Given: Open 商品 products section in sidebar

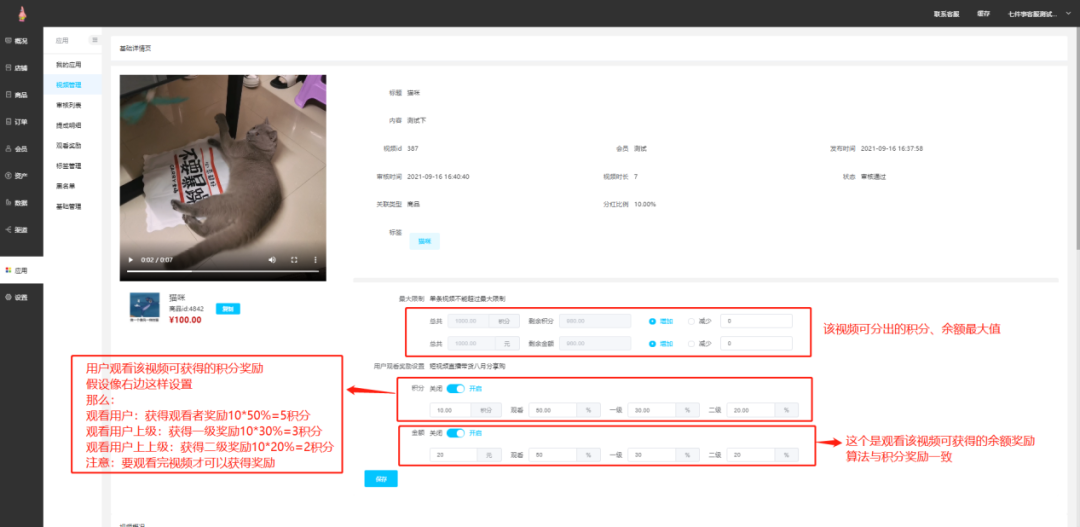Looking at the screenshot, I should point(17,95).
